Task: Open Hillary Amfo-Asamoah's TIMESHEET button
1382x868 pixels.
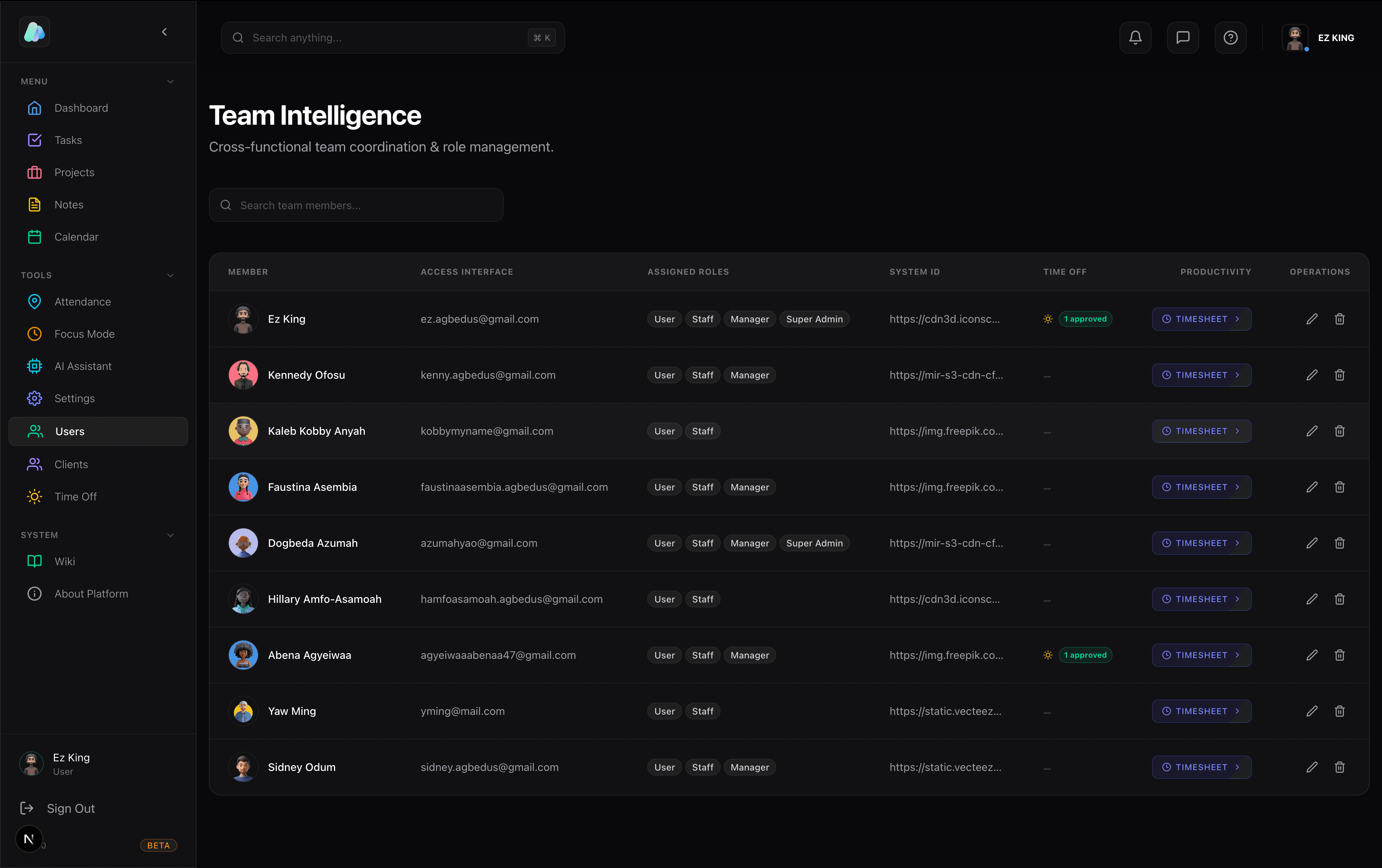Action: pos(1201,599)
